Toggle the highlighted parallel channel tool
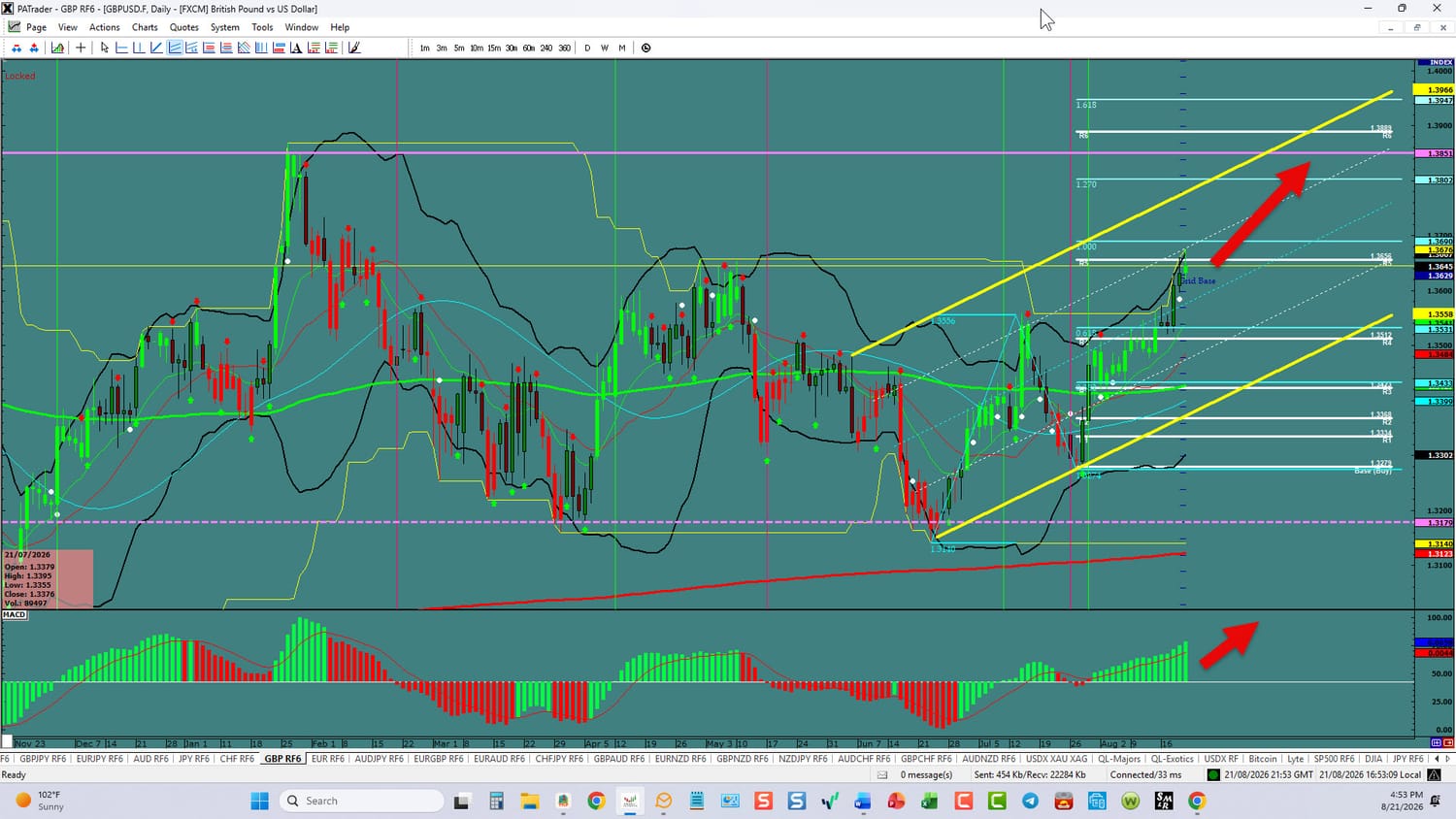1456x819 pixels. click(175, 48)
